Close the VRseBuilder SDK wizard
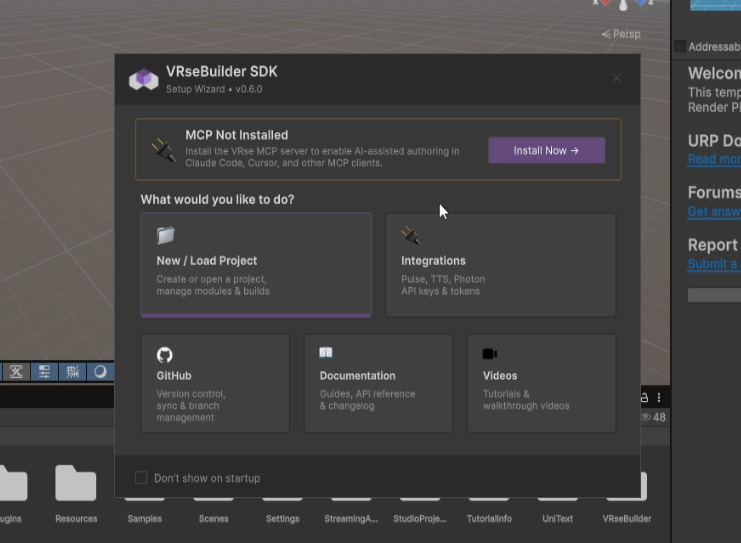Viewport: 741px width, 543px height. pyautogui.click(x=616, y=78)
